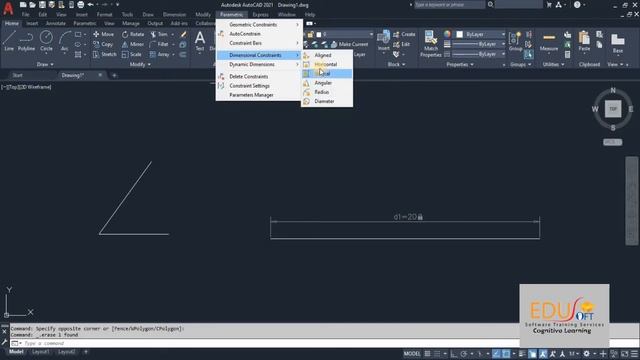Click the TOP face of ViewCube
This screenshot has height=360, width=640.
[x=613, y=109]
